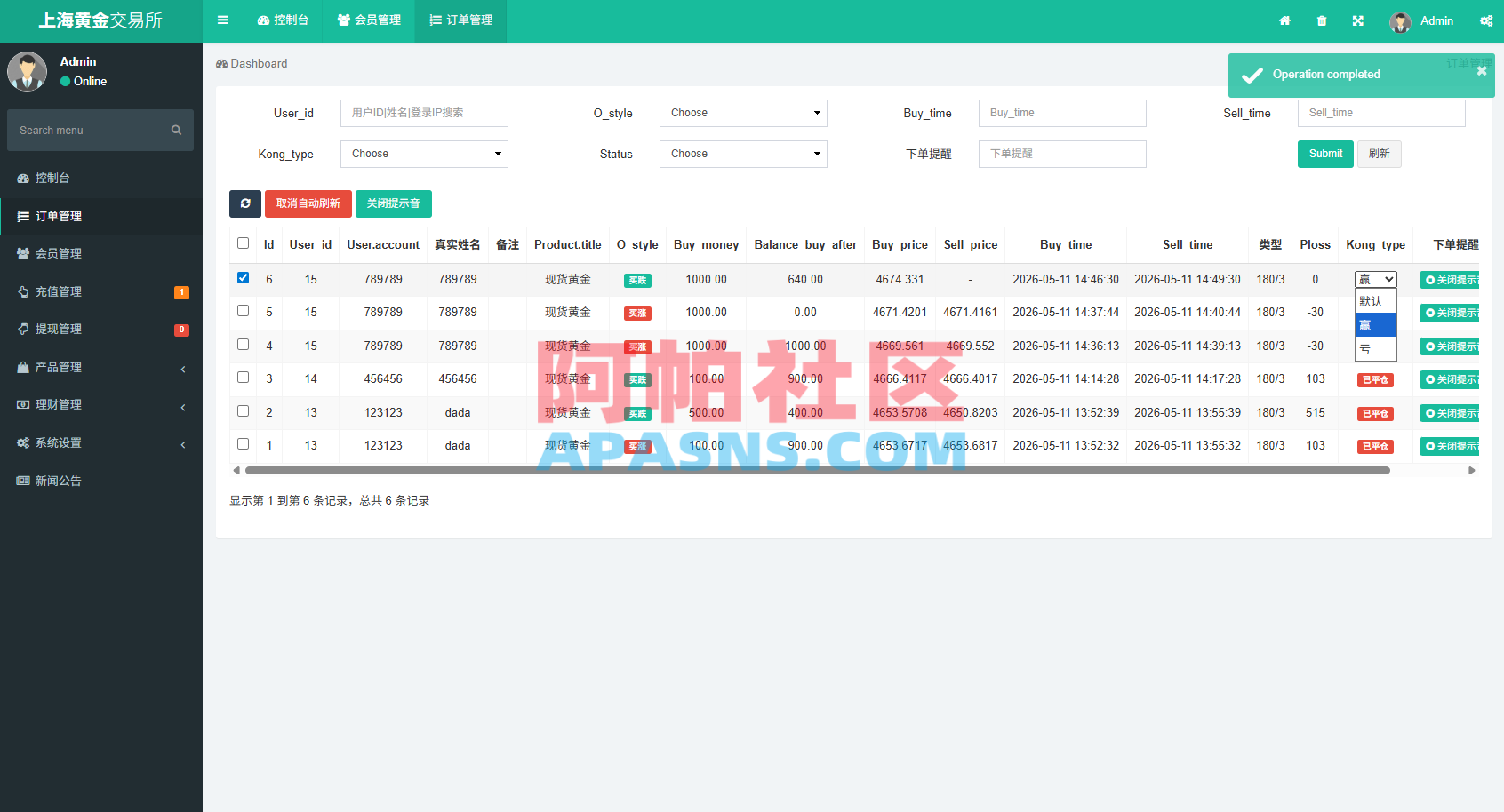1504x812 pixels.
Task: Check the checkbox for order Id 2
Action: tap(243, 410)
